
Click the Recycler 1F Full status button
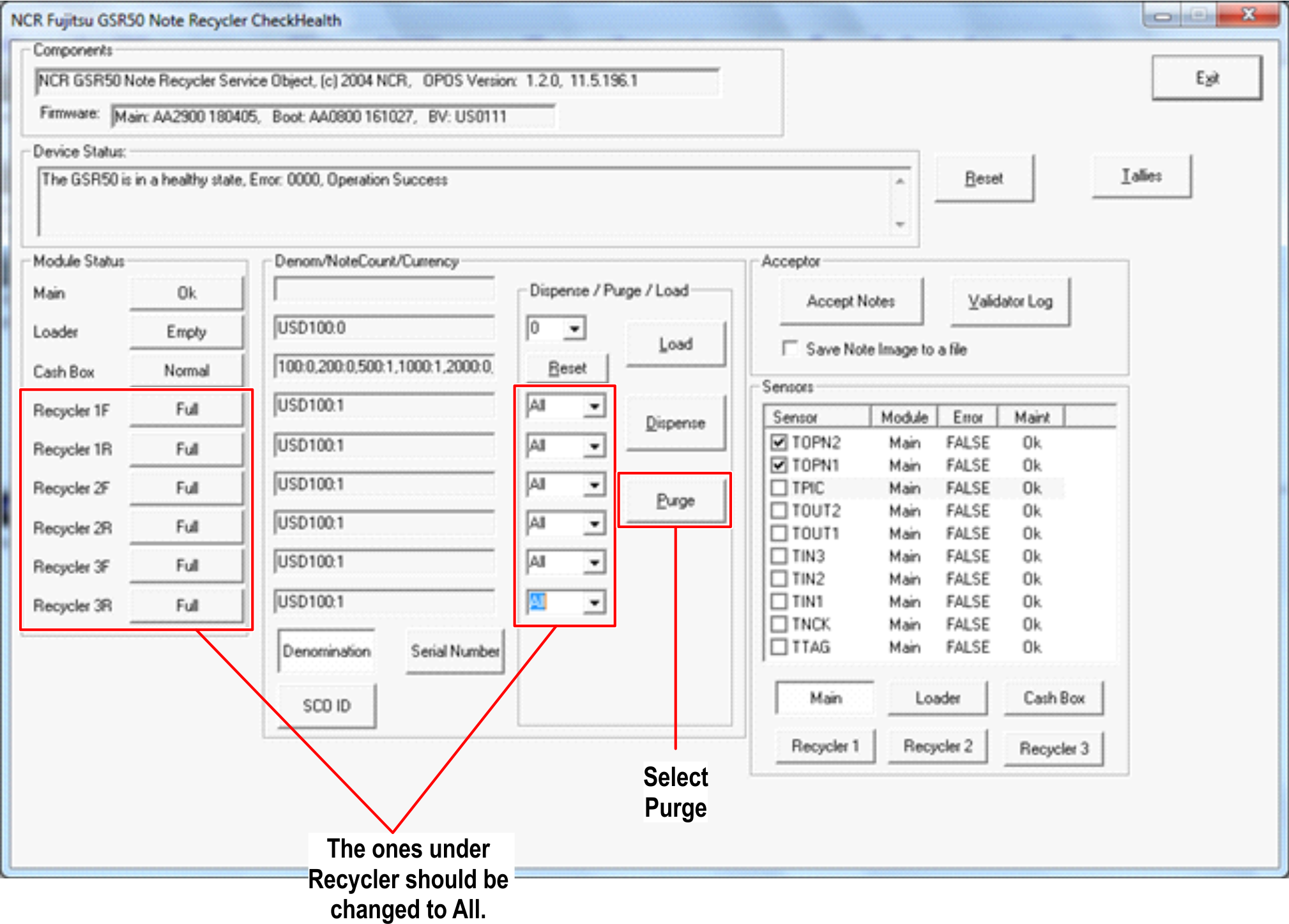coord(187,409)
